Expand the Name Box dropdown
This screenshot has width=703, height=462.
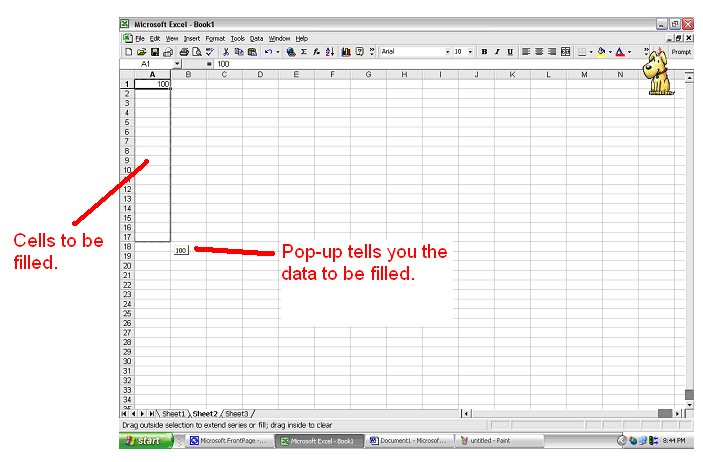point(177,64)
